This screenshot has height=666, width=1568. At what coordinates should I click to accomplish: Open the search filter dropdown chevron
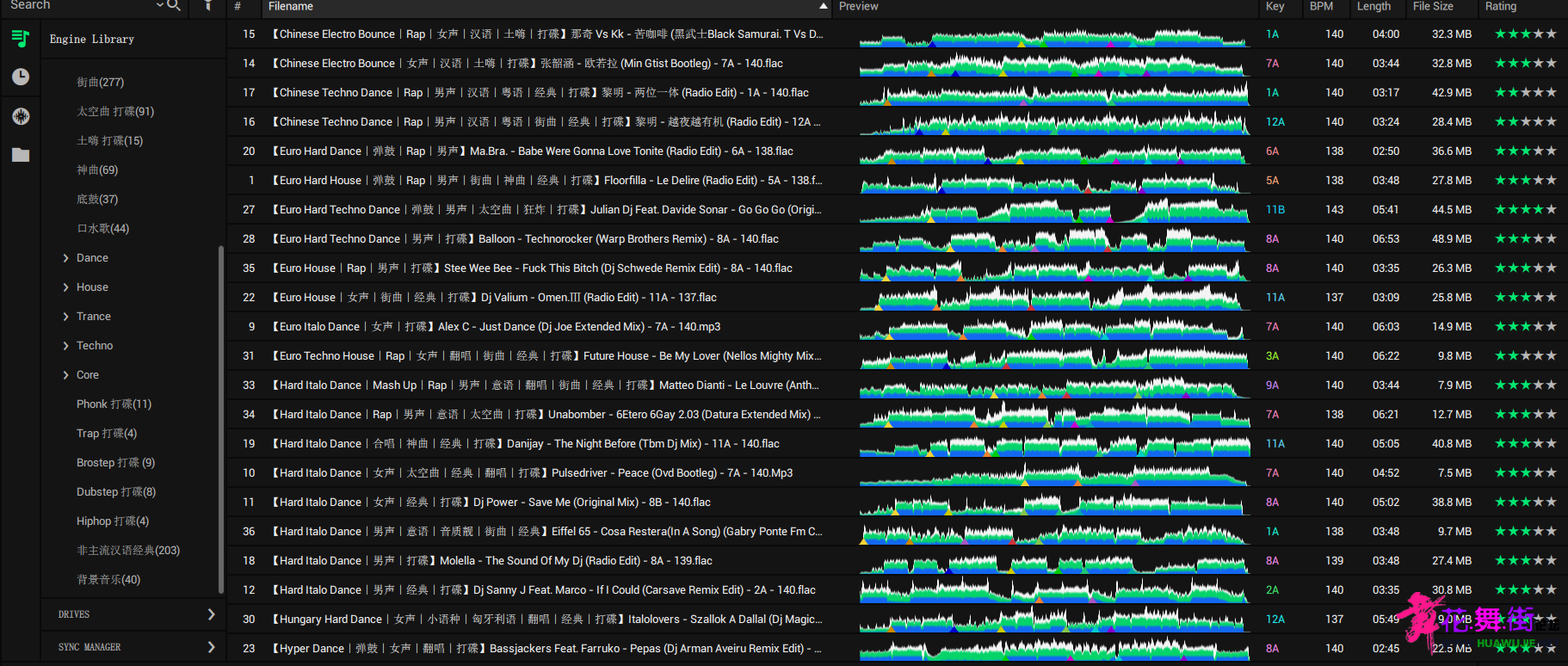point(159,5)
